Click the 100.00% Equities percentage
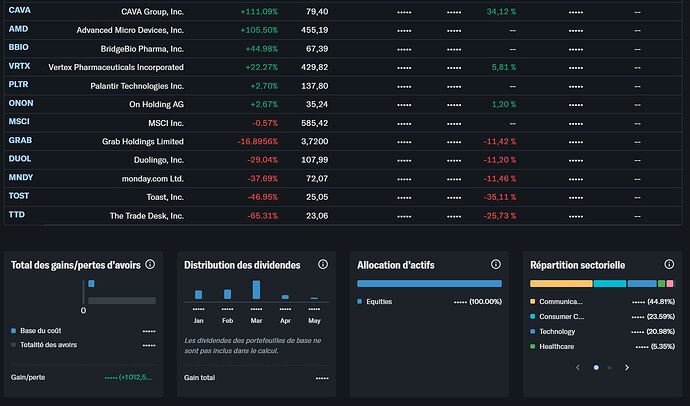The width and height of the screenshot is (690, 406). click(485, 302)
